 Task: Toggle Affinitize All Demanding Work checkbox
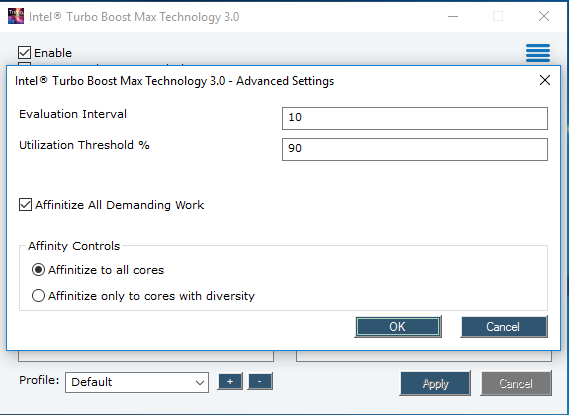point(25,205)
